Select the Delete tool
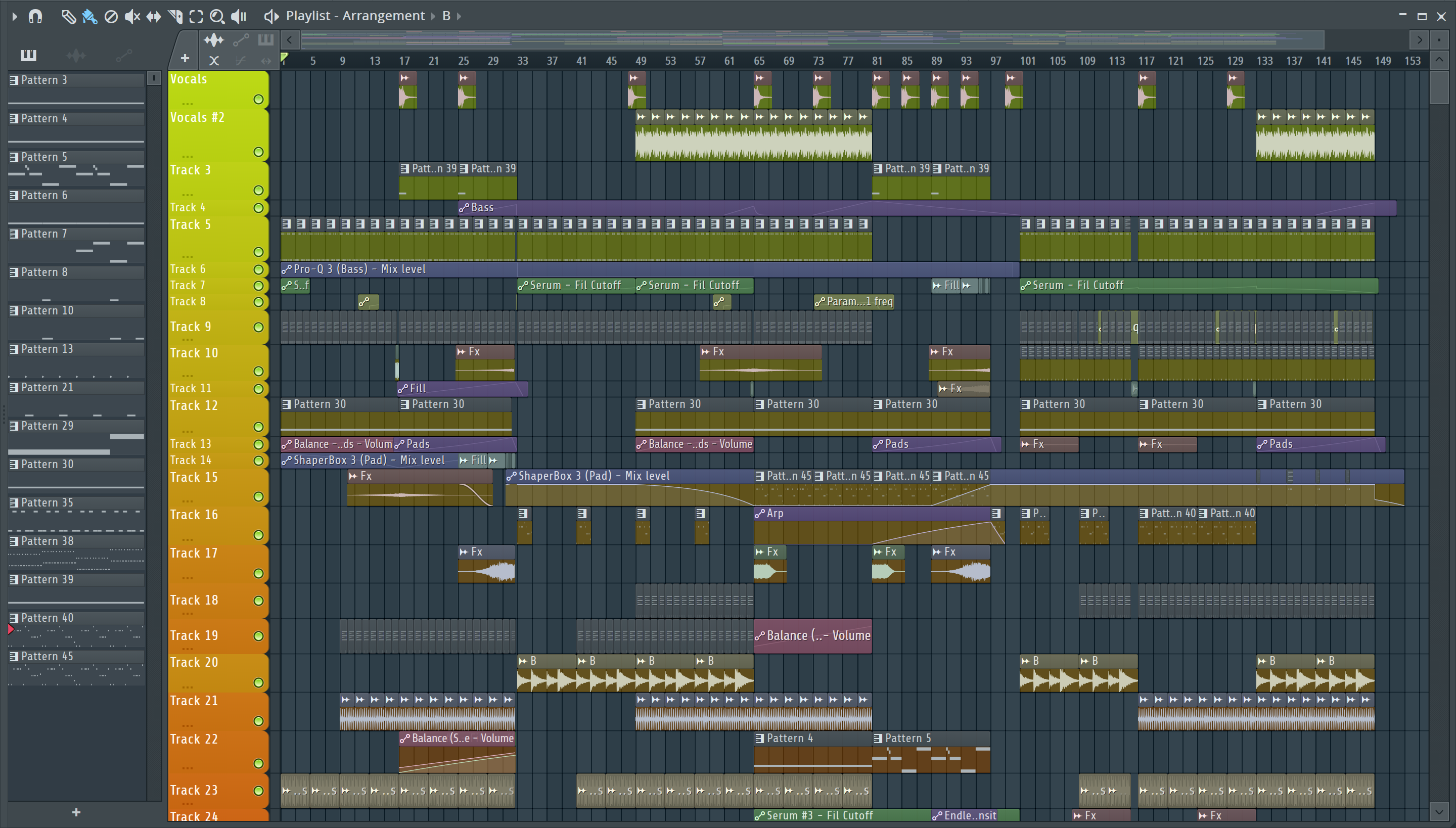Screen dimensions: 1456x828 click(x=111, y=17)
